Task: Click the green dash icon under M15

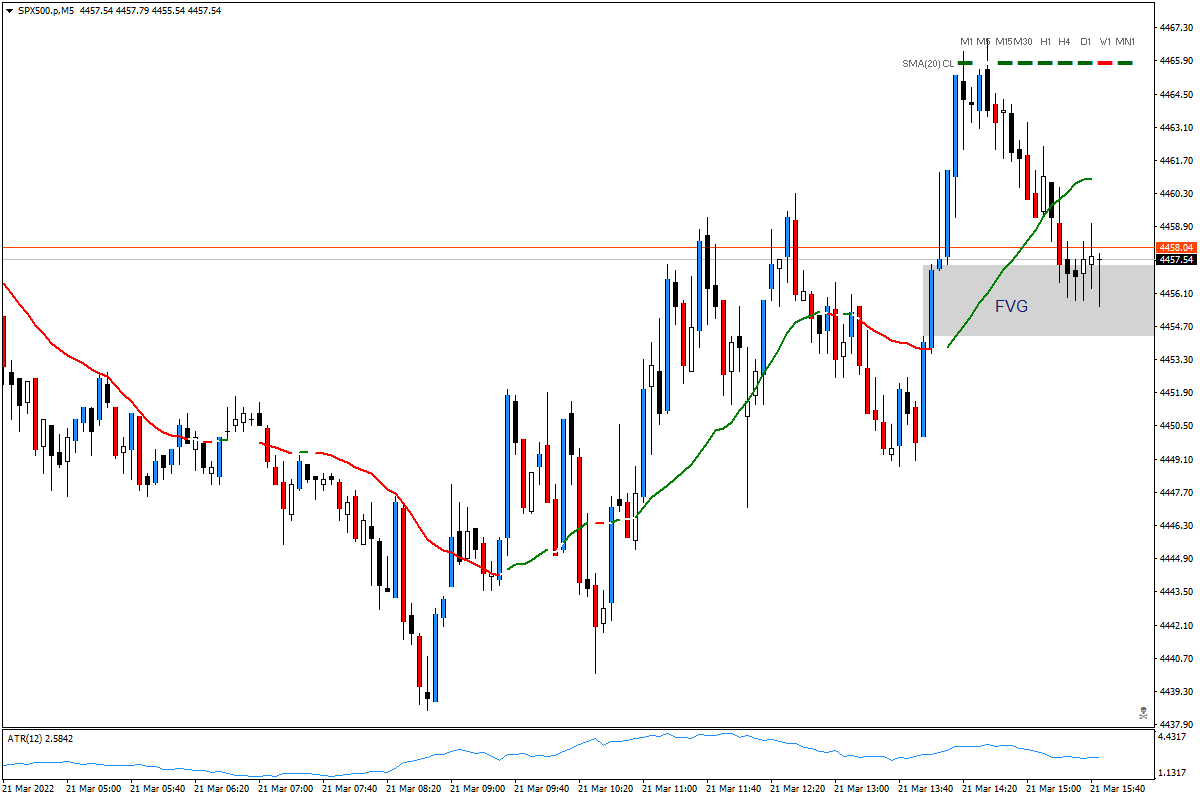Action: [x=1005, y=62]
